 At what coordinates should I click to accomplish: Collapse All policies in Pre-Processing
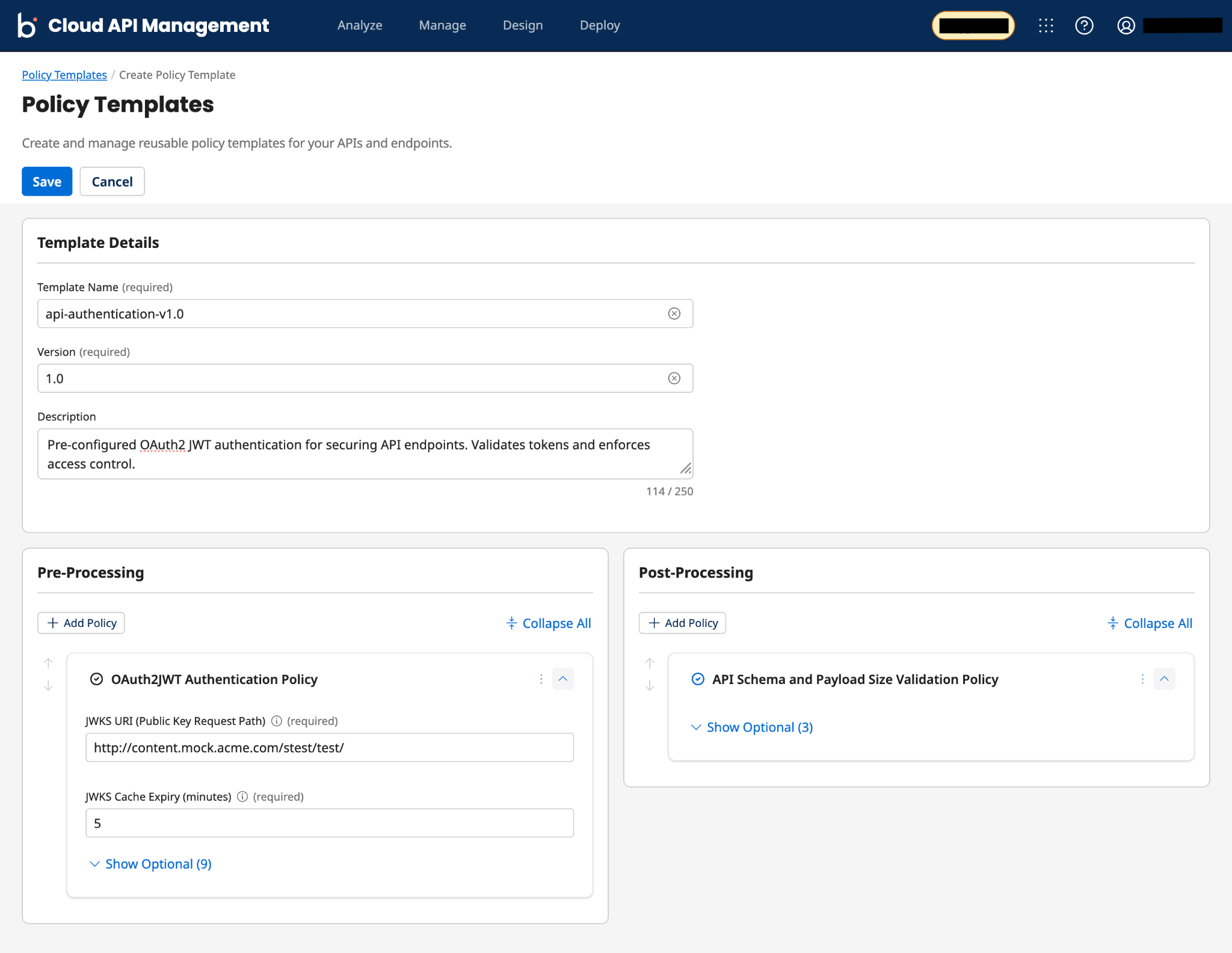pos(549,623)
